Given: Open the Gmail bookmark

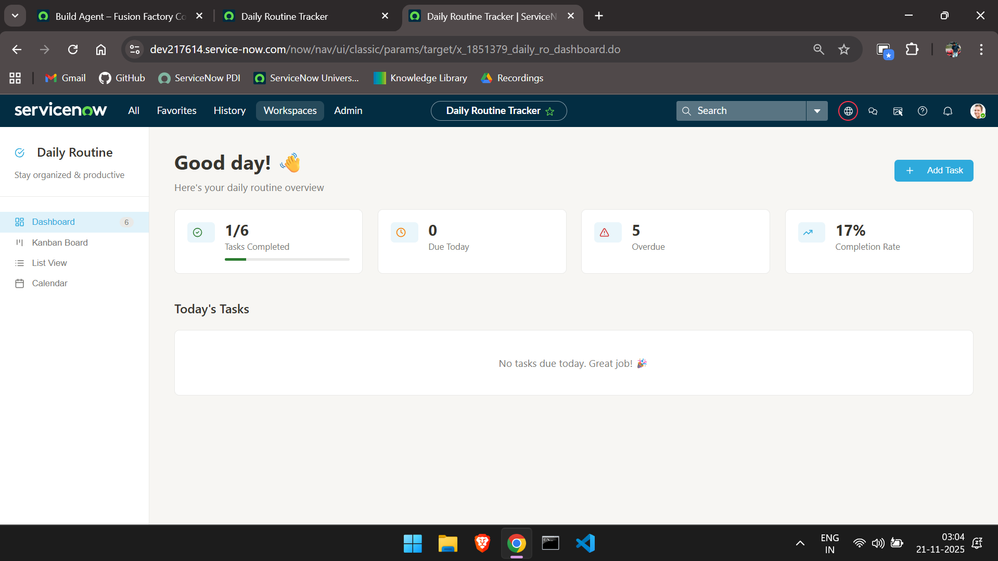Looking at the screenshot, I should (x=65, y=78).
